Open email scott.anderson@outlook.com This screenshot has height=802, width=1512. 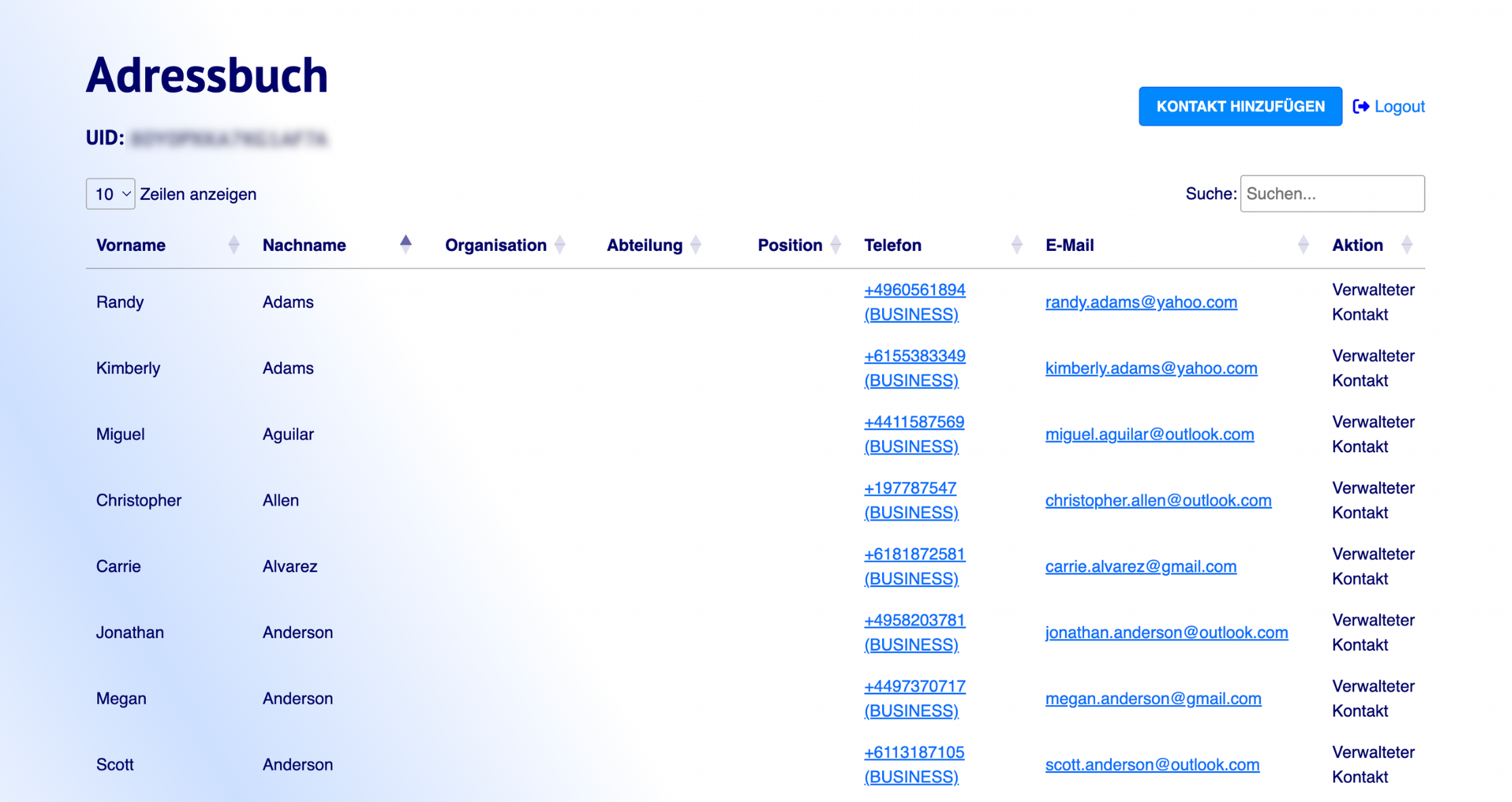click(1152, 765)
